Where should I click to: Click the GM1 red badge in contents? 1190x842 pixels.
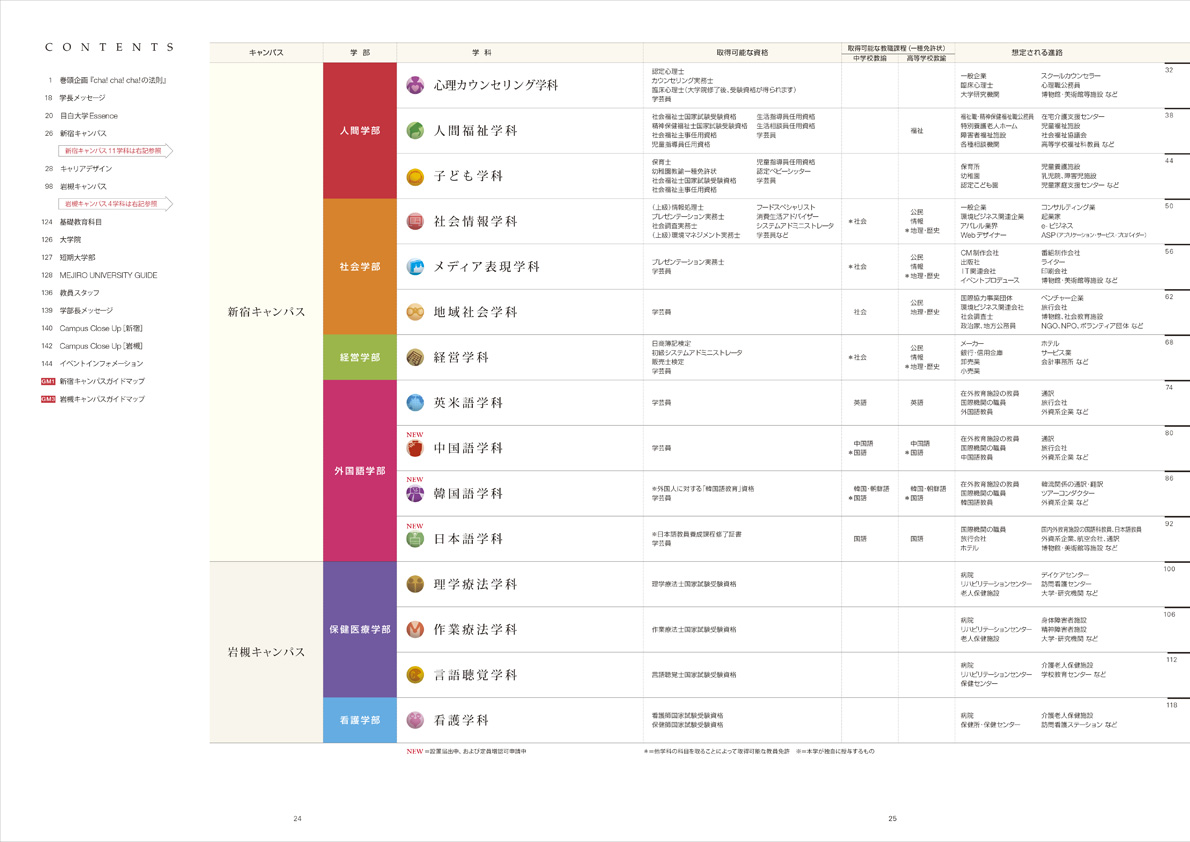(x=48, y=381)
